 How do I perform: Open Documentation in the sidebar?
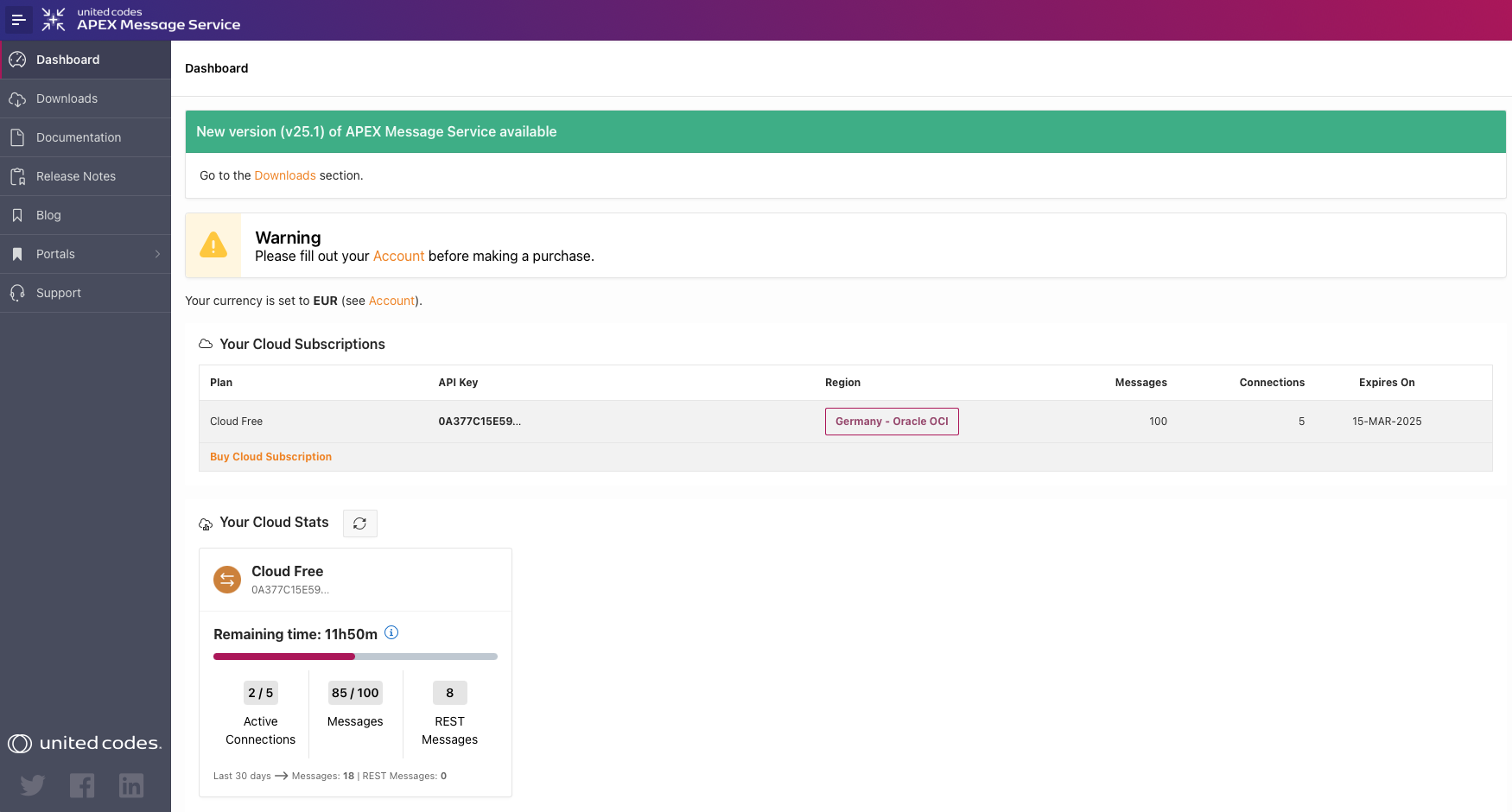coord(86,137)
